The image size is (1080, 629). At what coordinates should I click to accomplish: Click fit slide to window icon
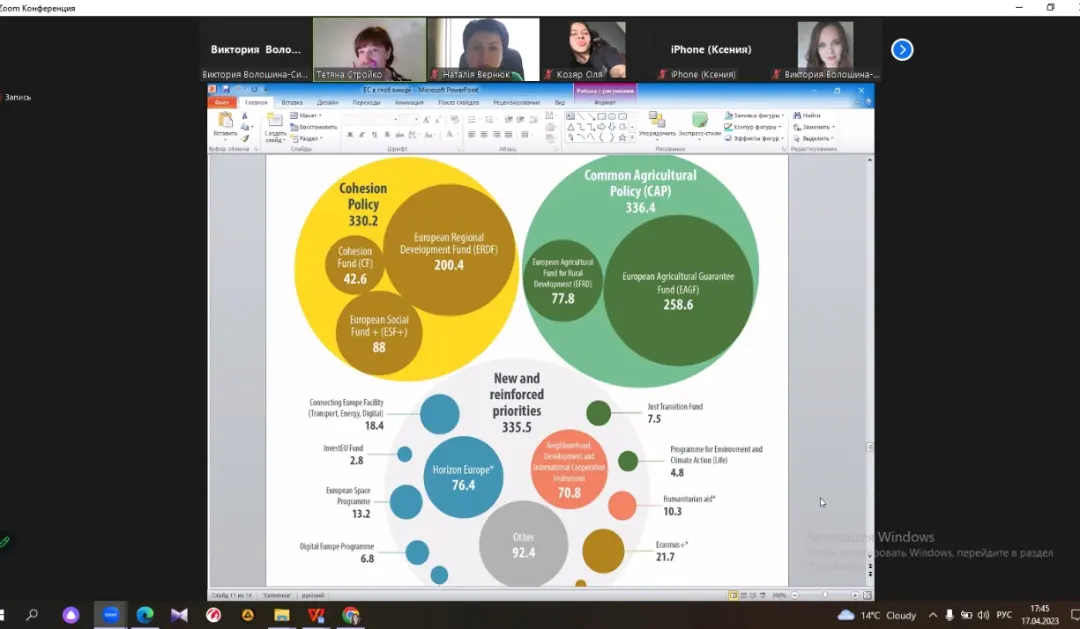tap(865, 595)
